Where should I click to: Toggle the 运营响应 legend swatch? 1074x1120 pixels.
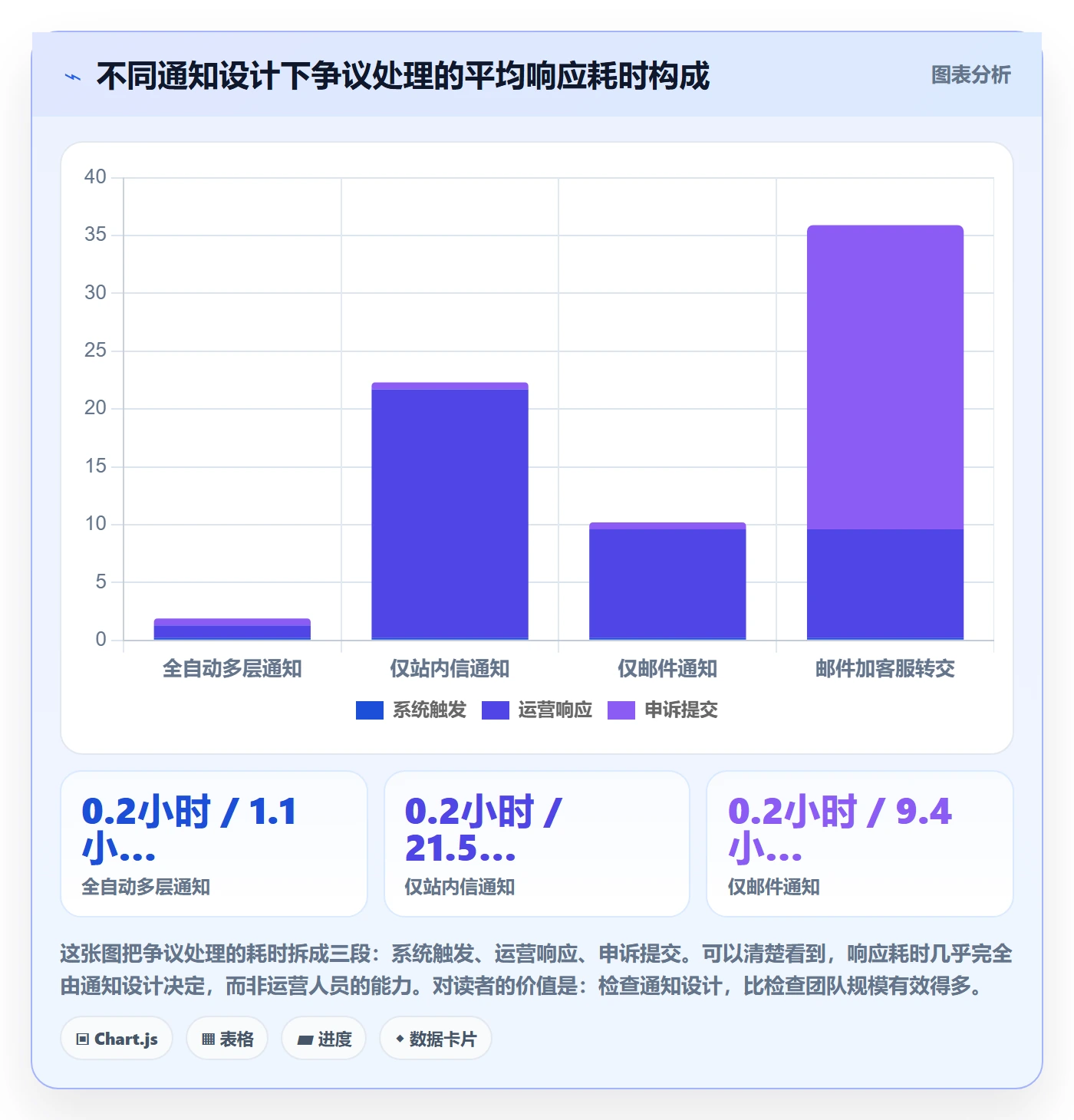point(496,710)
